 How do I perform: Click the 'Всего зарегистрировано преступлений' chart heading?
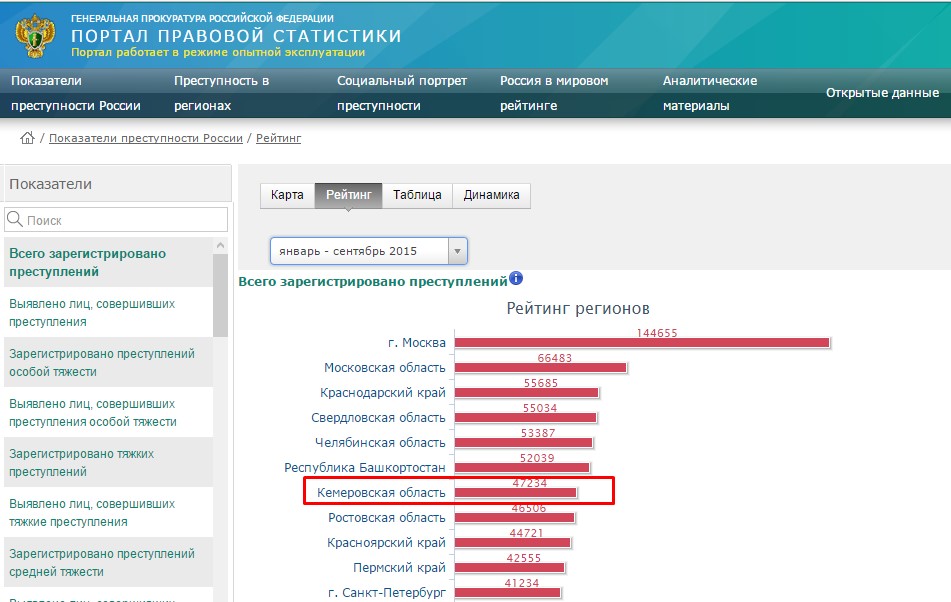[x=373, y=281]
